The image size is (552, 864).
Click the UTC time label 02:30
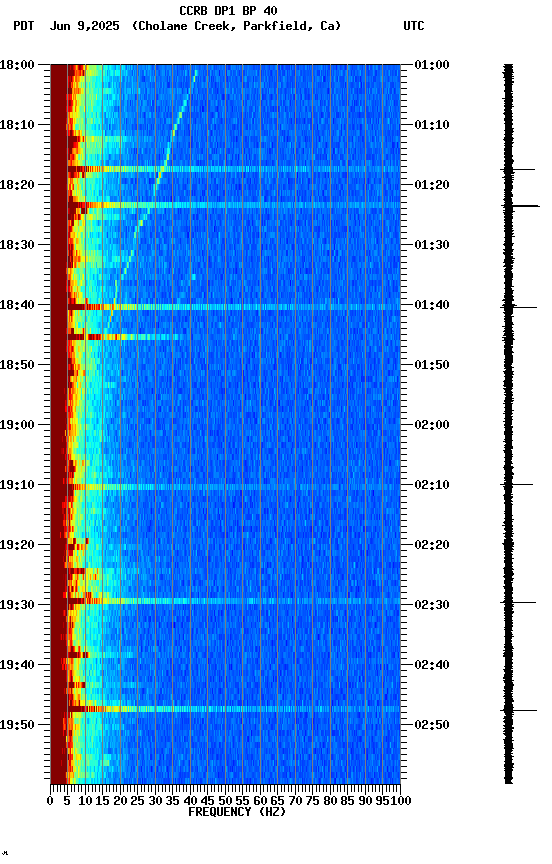[432, 605]
